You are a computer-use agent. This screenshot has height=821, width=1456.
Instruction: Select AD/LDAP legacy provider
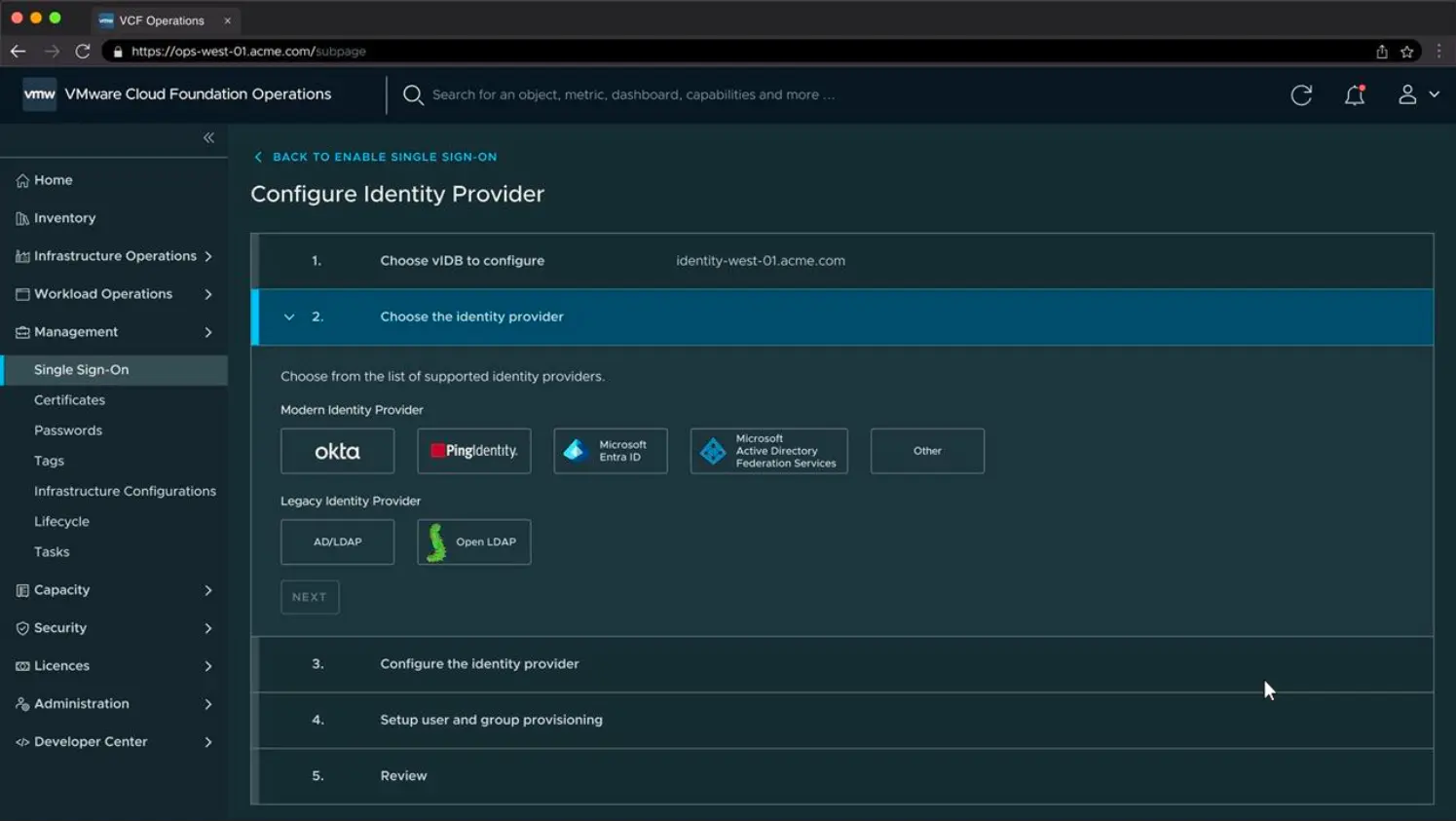338,541
